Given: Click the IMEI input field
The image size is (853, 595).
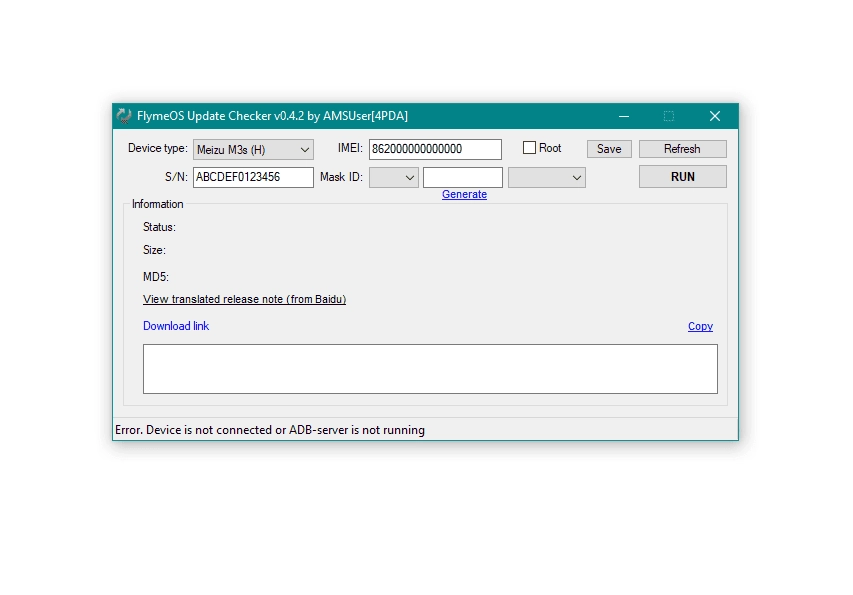Looking at the screenshot, I should pos(435,149).
